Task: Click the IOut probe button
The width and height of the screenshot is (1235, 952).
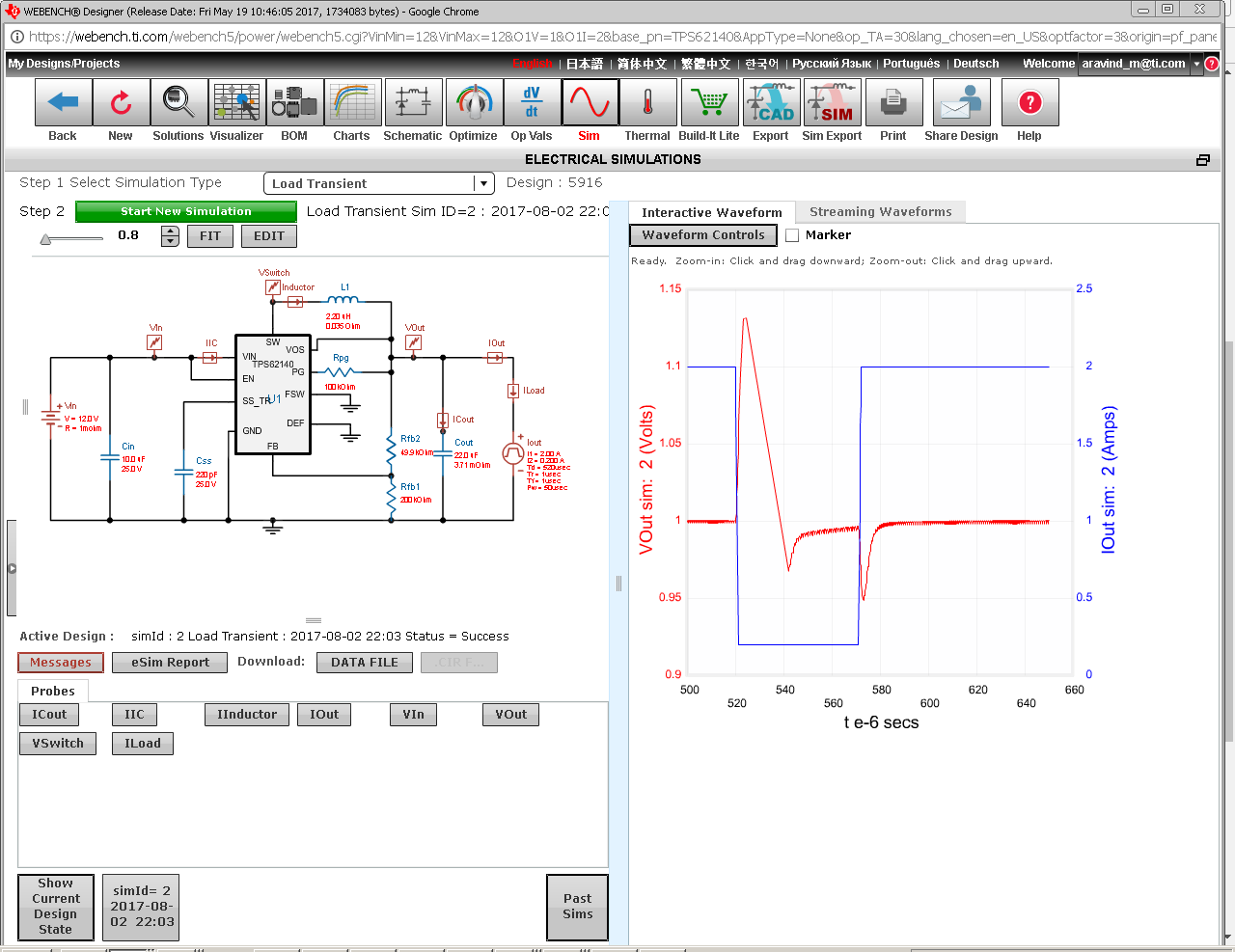Action: (x=324, y=715)
